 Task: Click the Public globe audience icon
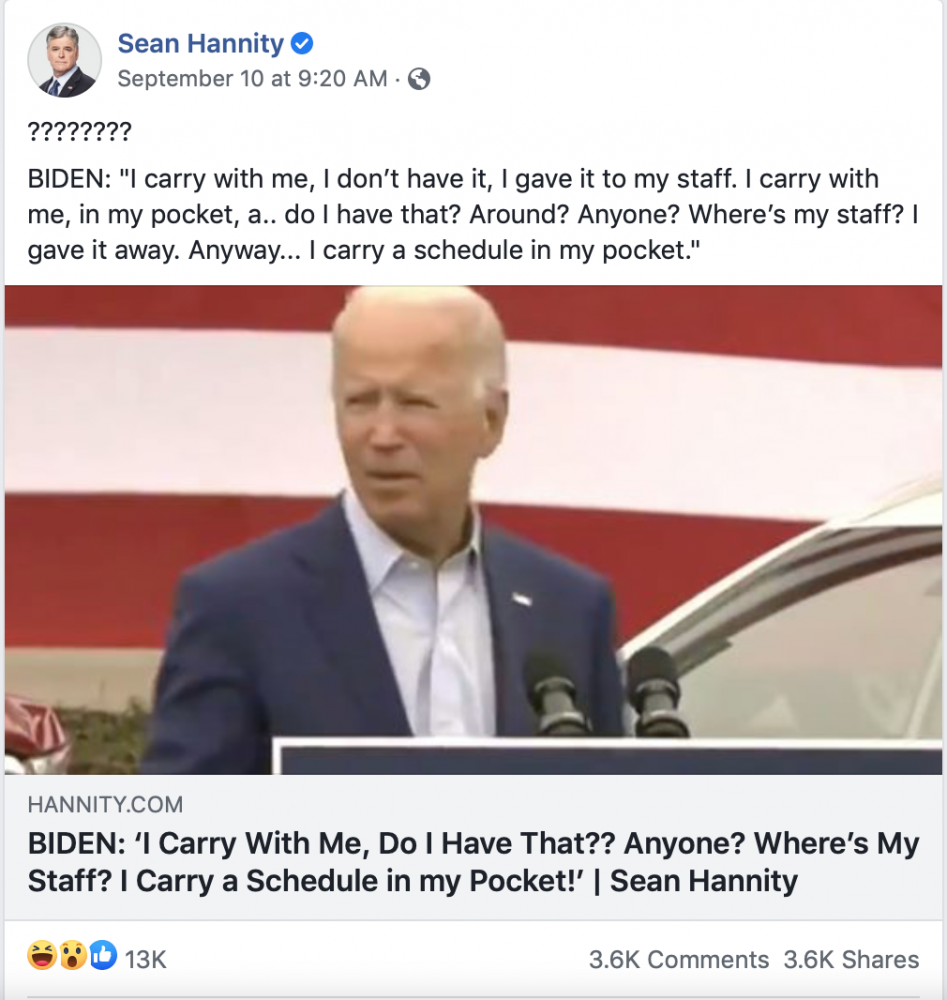(x=420, y=80)
